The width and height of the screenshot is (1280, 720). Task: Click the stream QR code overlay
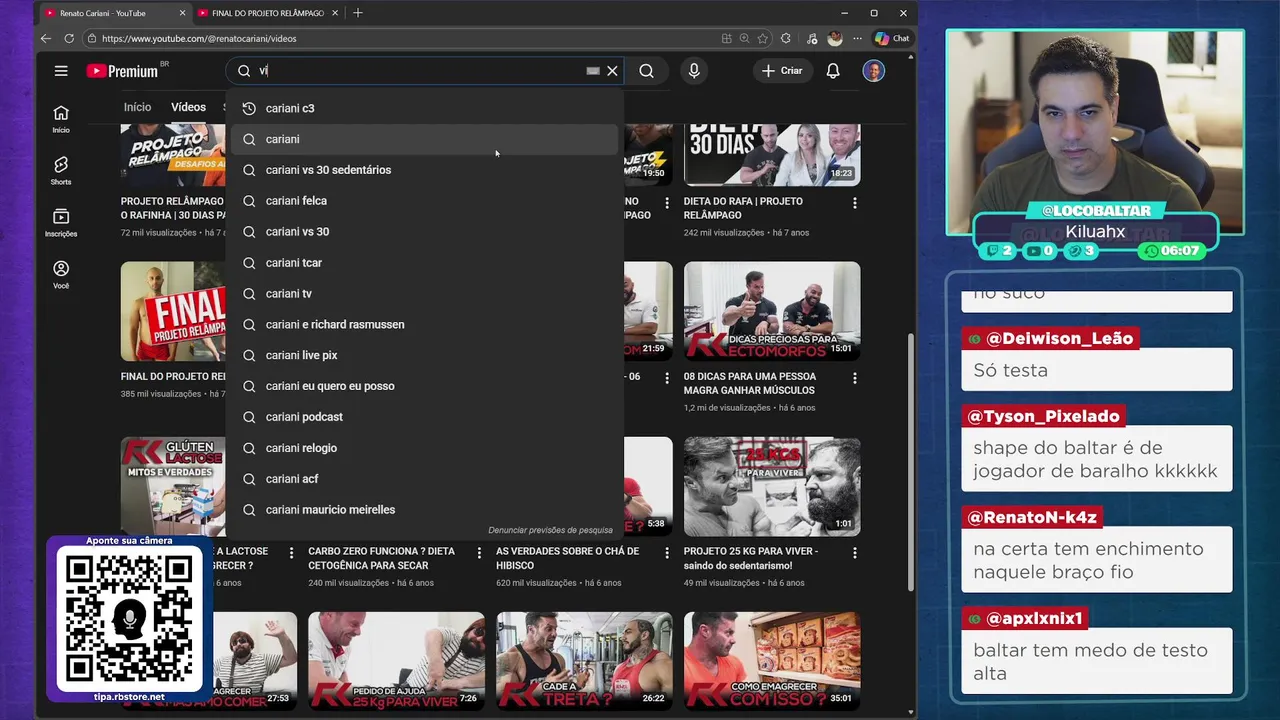click(x=129, y=618)
